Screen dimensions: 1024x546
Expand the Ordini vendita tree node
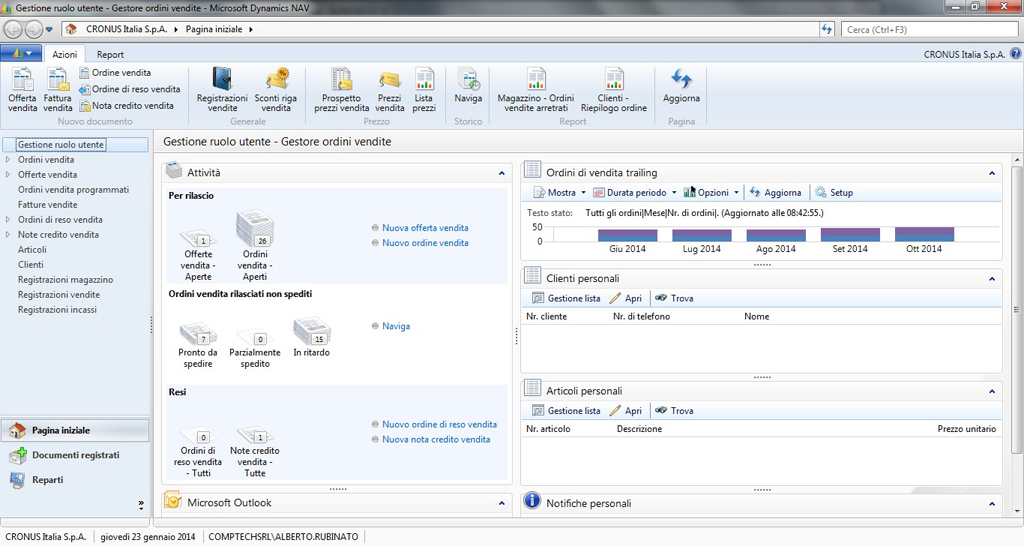coord(9,160)
